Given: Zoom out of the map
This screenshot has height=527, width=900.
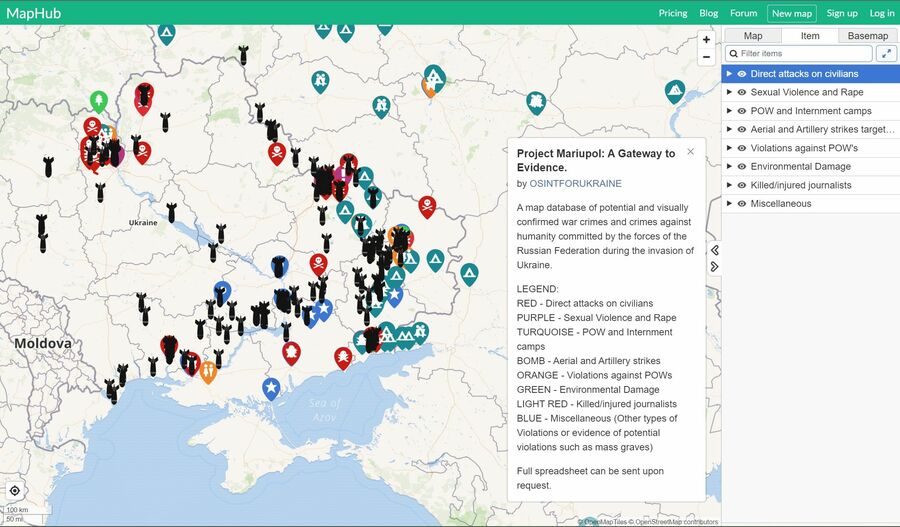Looking at the screenshot, I should 706,57.
